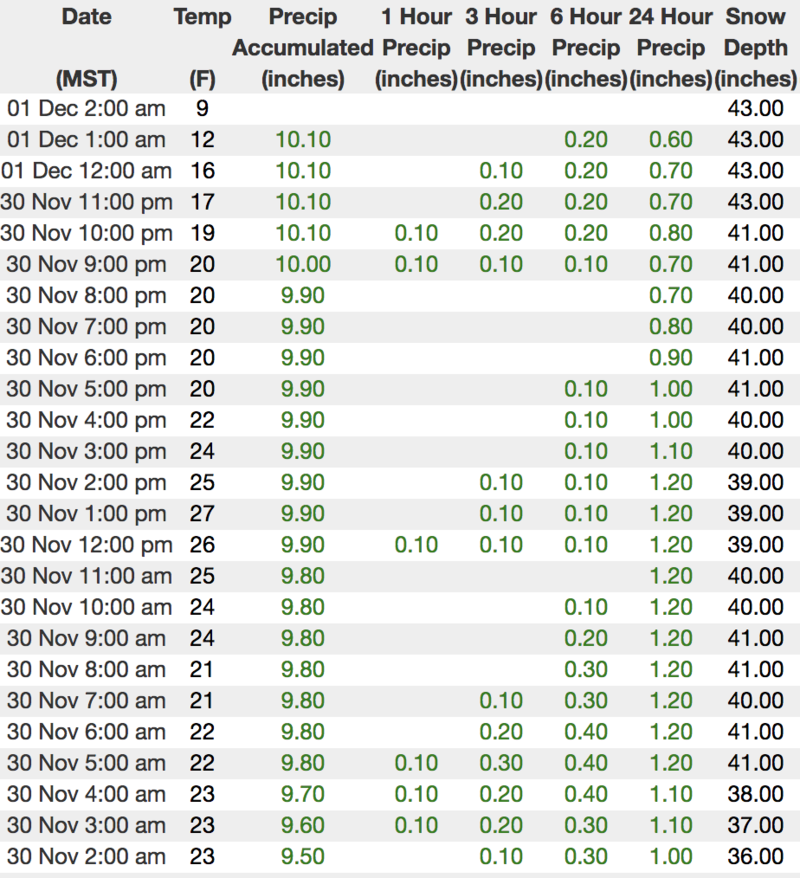Select the 37.00 snow depth value
This screenshot has width=800, height=878.
(x=755, y=826)
